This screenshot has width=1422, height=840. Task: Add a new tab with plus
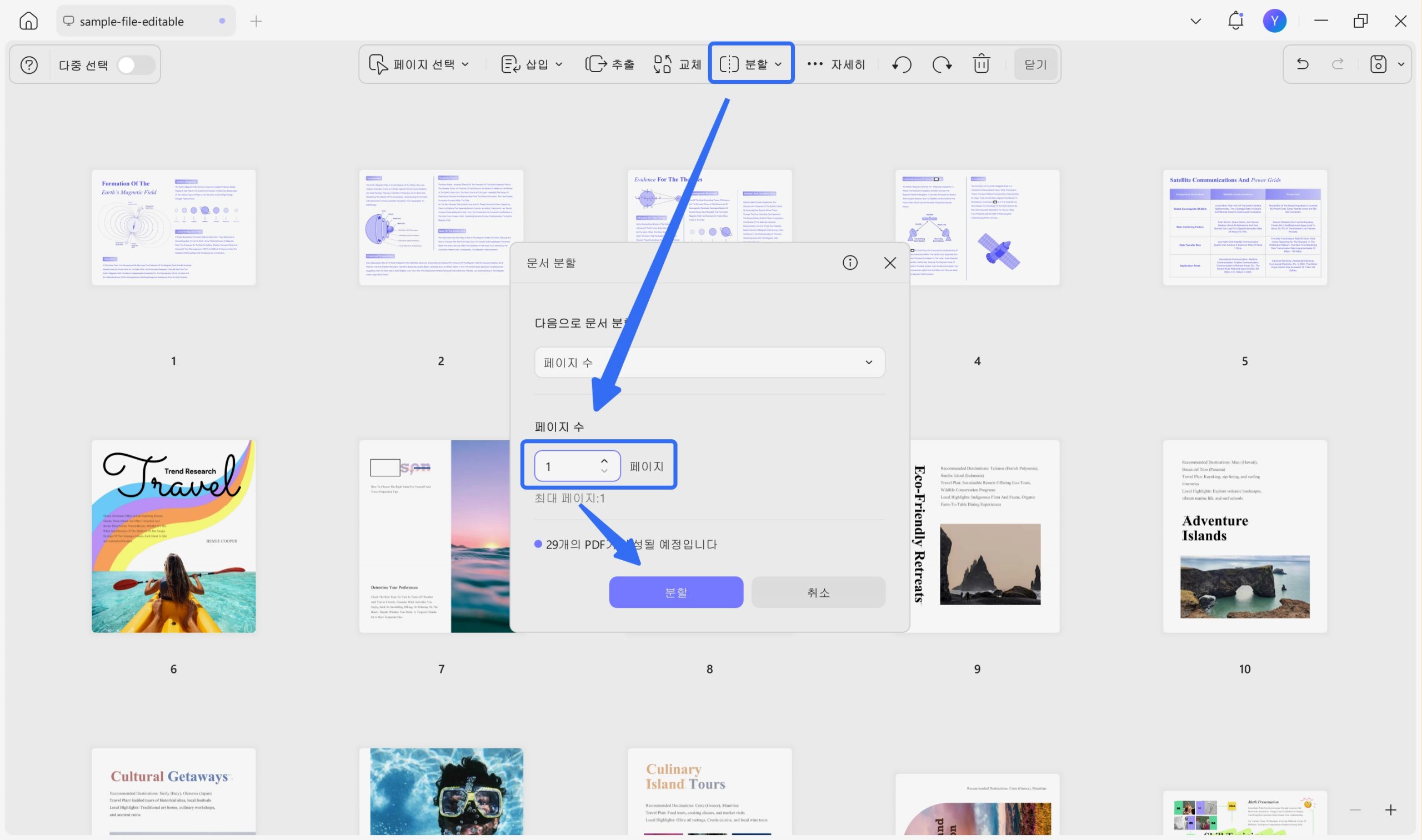pos(256,21)
